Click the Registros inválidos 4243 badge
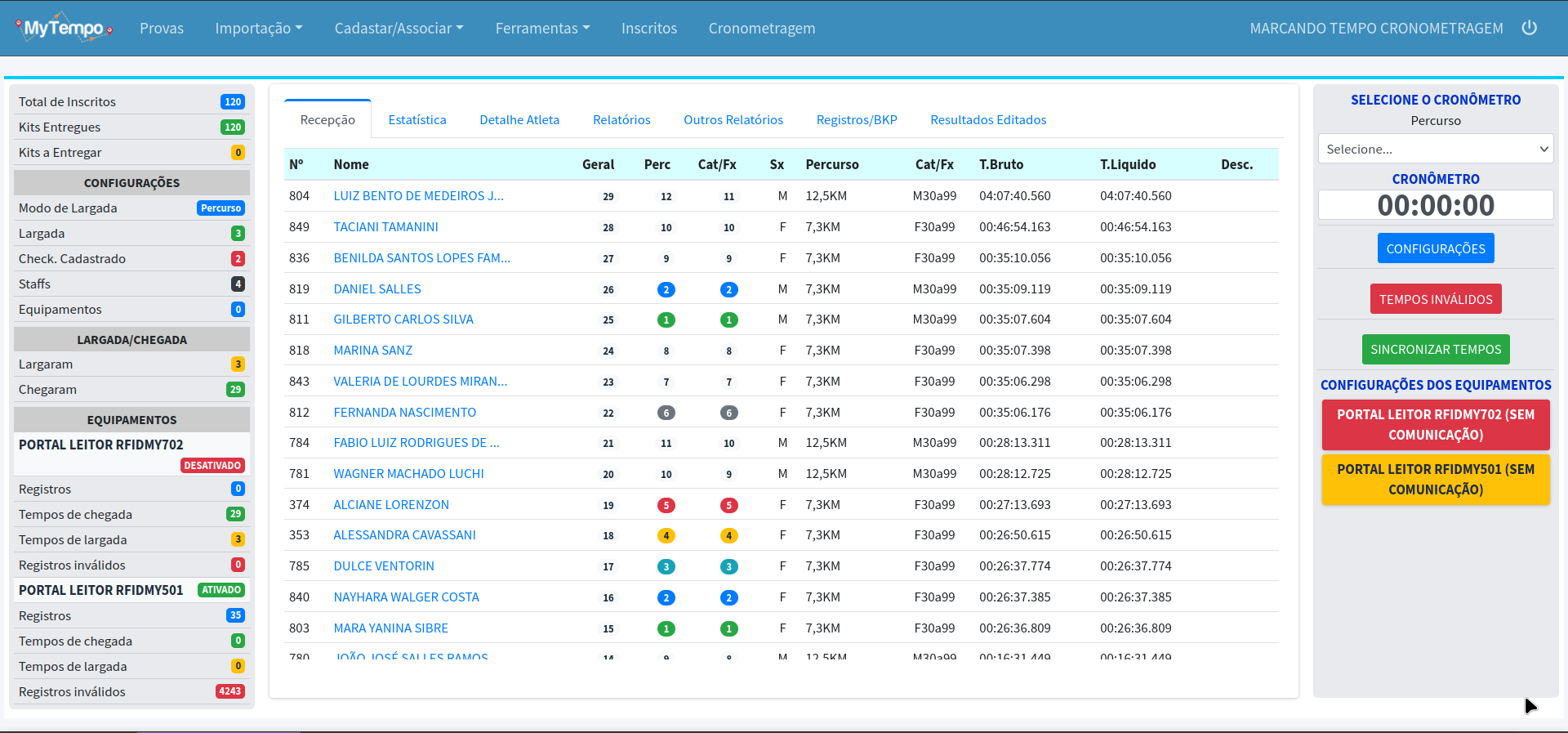 (229, 691)
